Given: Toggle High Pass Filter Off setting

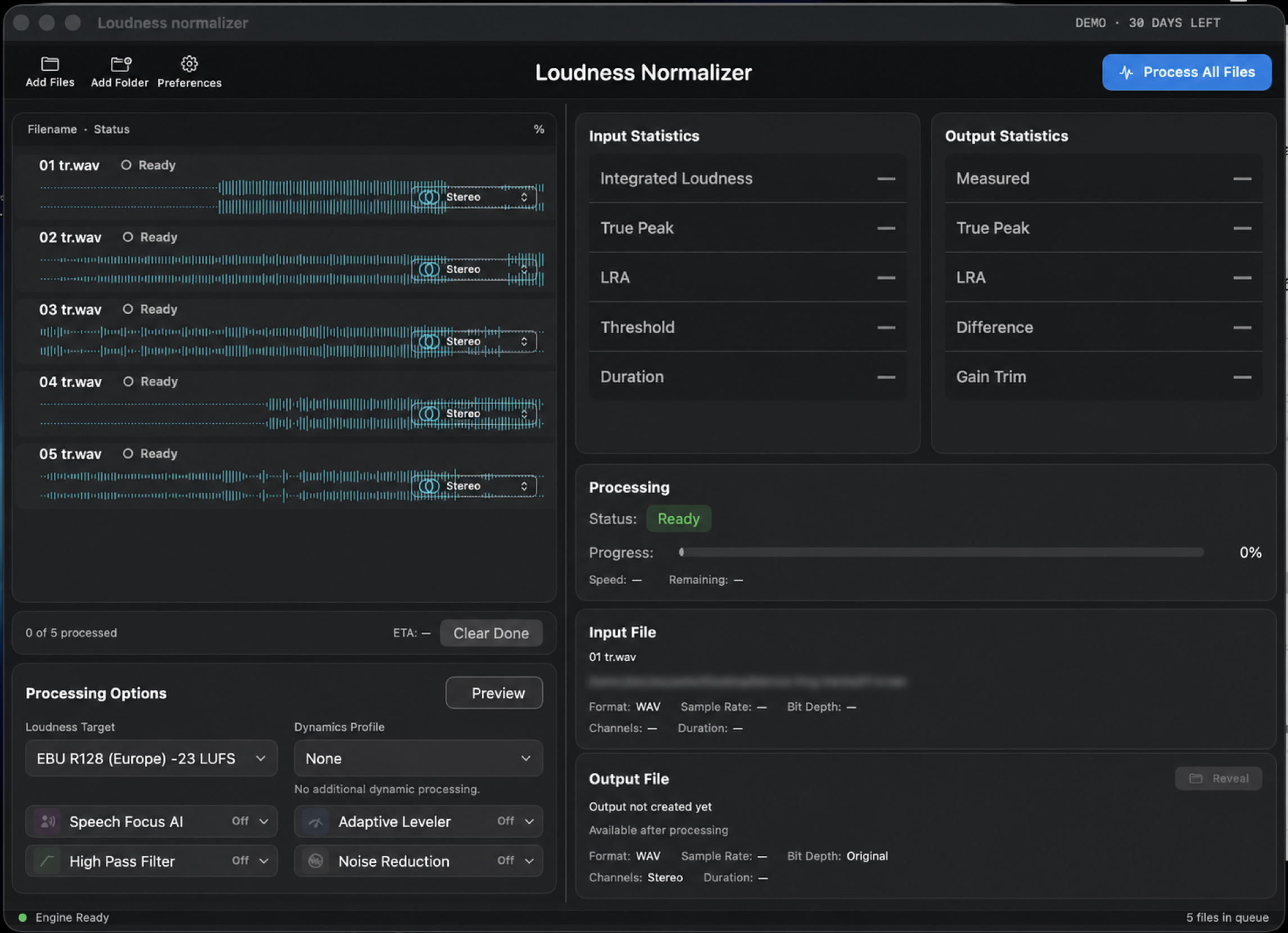Looking at the screenshot, I should coord(250,860).
